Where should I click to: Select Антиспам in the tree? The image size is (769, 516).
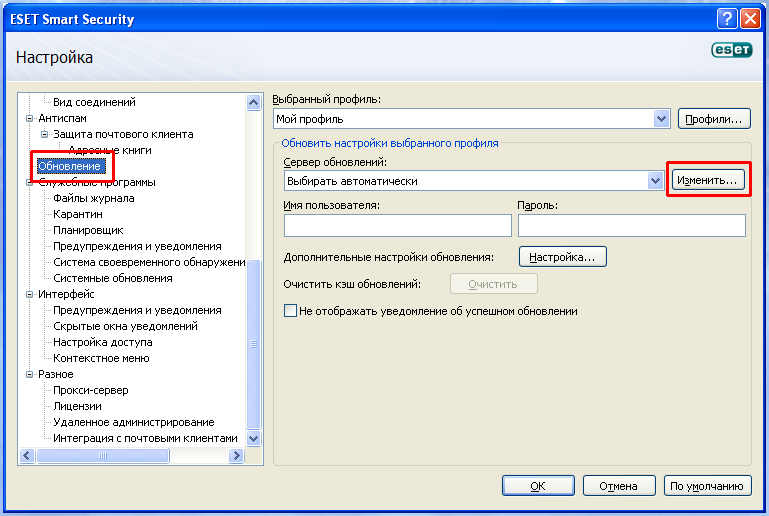(x=62, y=118)
